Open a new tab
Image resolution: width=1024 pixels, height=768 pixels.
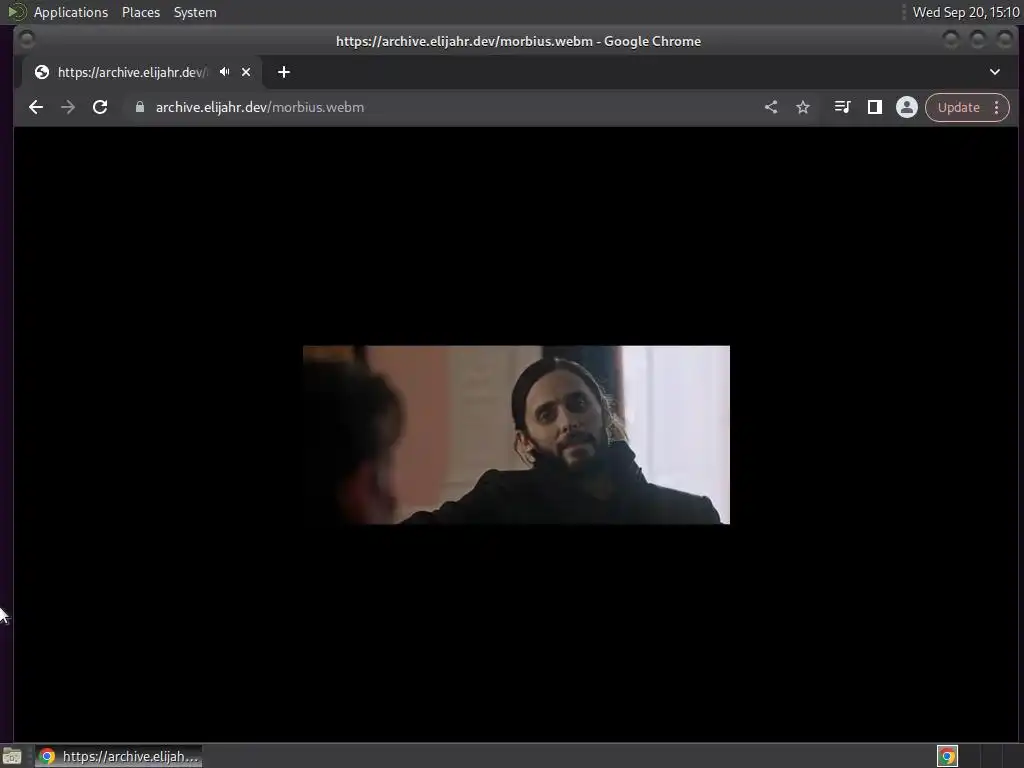coord(283,72)
